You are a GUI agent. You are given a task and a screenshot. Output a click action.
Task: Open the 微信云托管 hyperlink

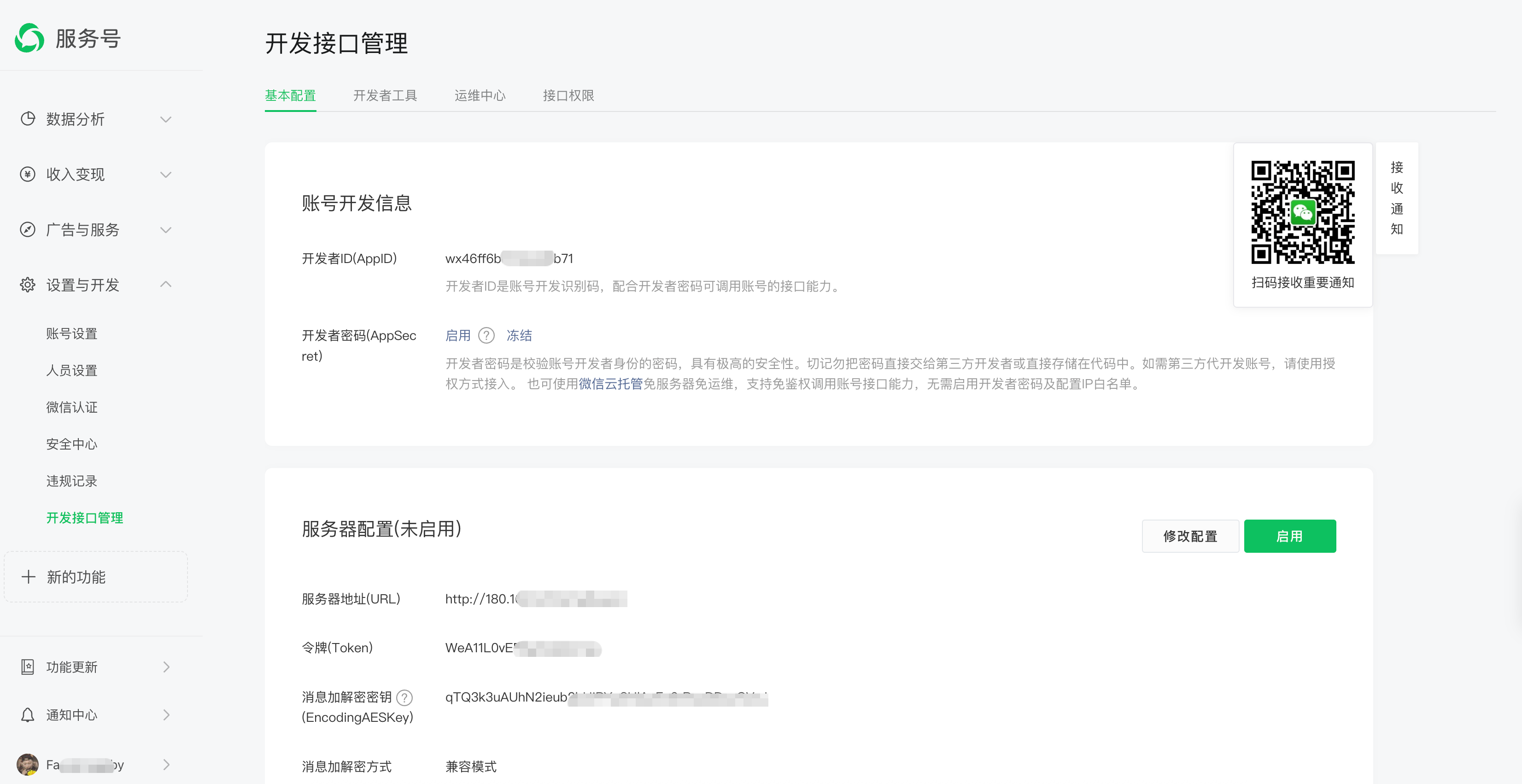[610, 384]
